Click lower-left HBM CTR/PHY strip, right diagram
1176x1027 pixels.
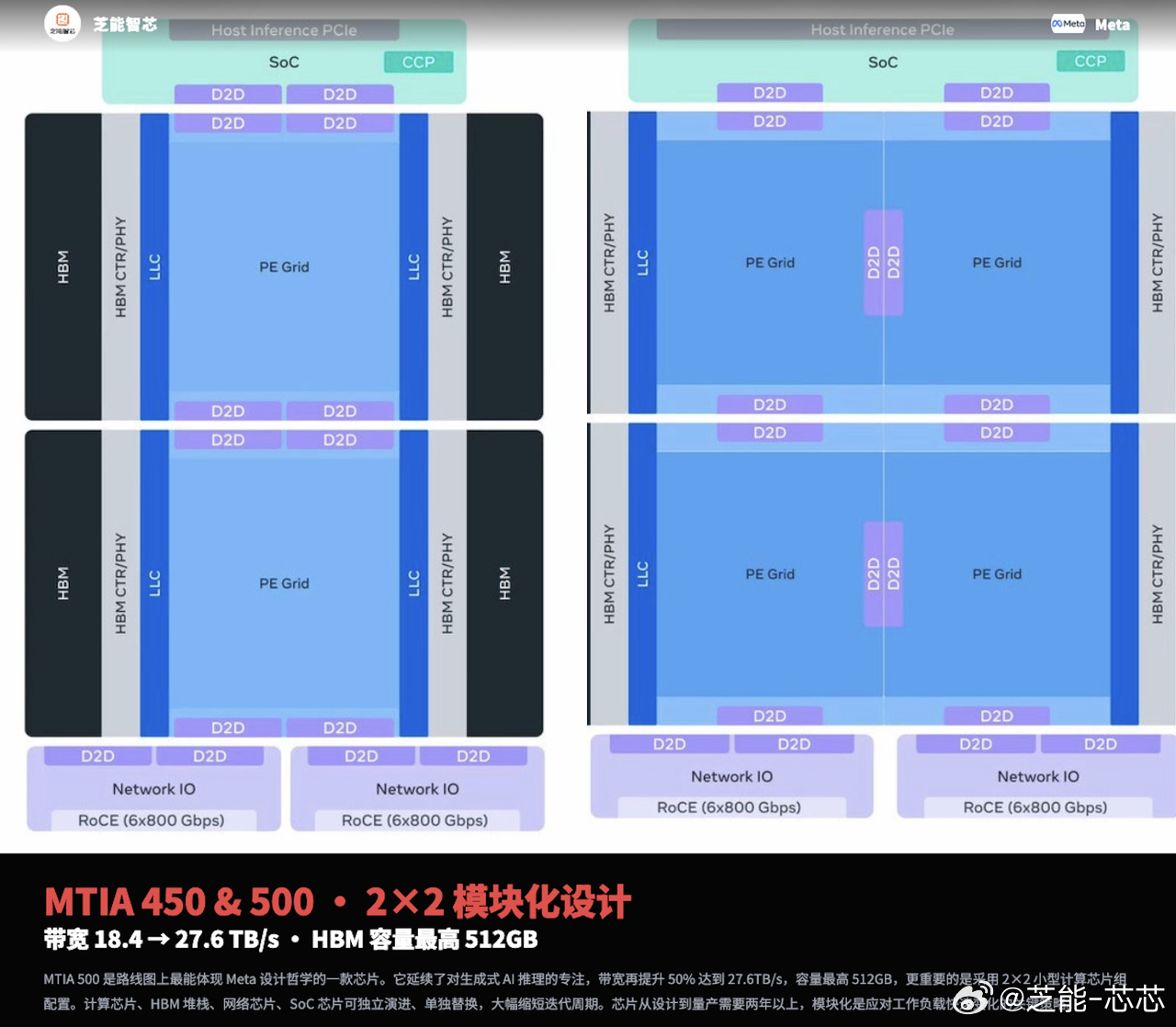(x=609, y=574)
